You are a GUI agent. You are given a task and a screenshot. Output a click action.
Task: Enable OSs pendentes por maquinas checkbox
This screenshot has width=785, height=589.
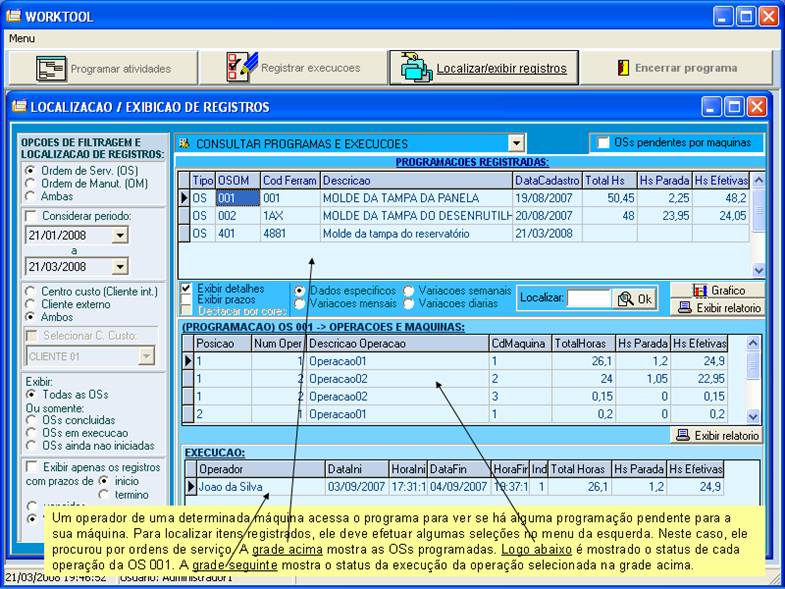(x=604, y=143)
